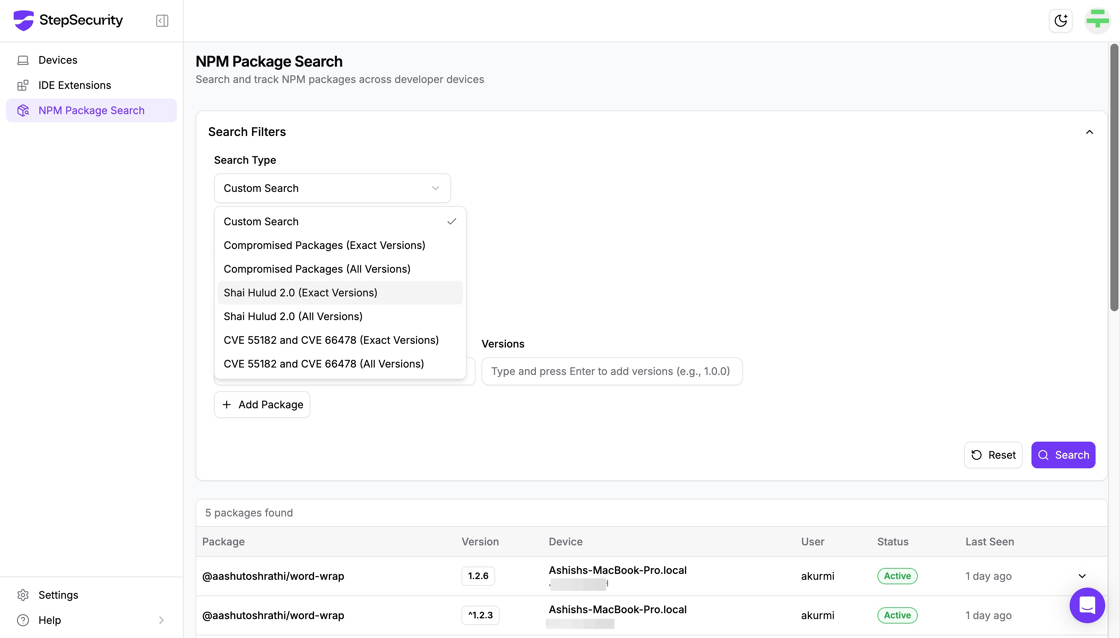The height and width of the screenshot is (638, 1120).
Task: Collapse the Search Filters section
Action: pos(1089,132)
